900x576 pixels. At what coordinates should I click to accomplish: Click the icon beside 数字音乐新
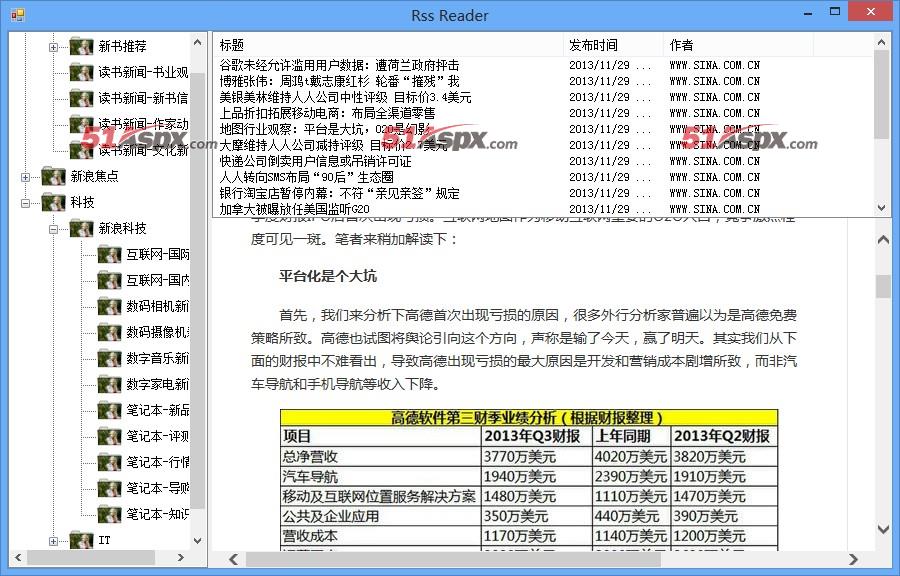[109, 358]
